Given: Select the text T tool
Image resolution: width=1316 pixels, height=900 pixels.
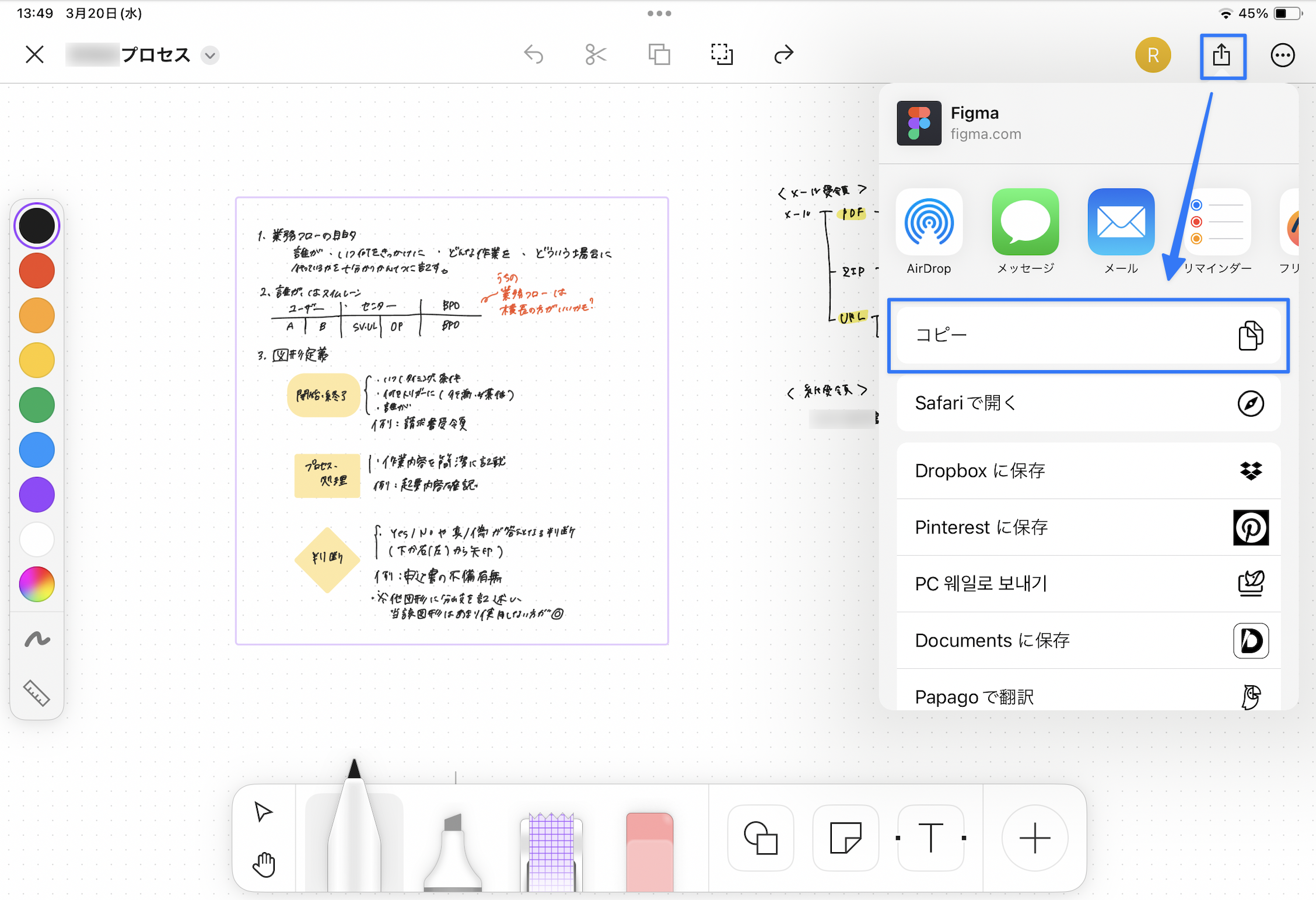Looking at the screenshot, I should [930, 838].
